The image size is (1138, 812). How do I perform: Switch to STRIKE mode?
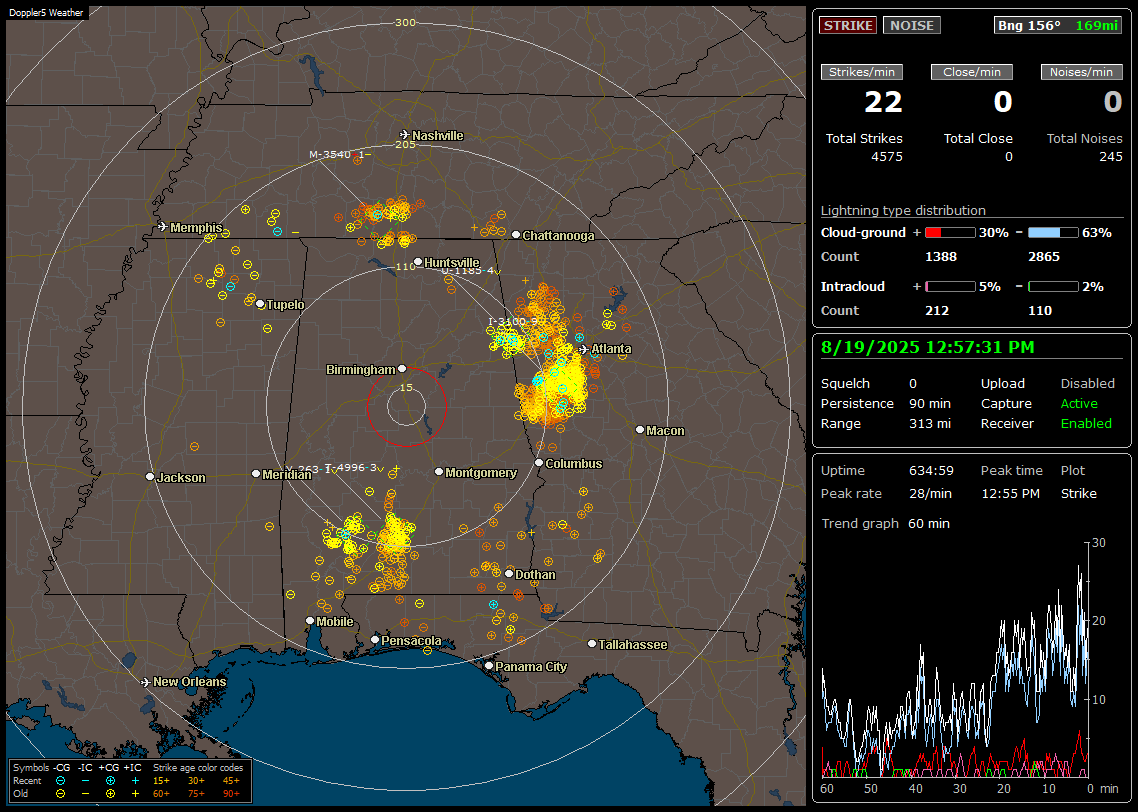[848, 25]
